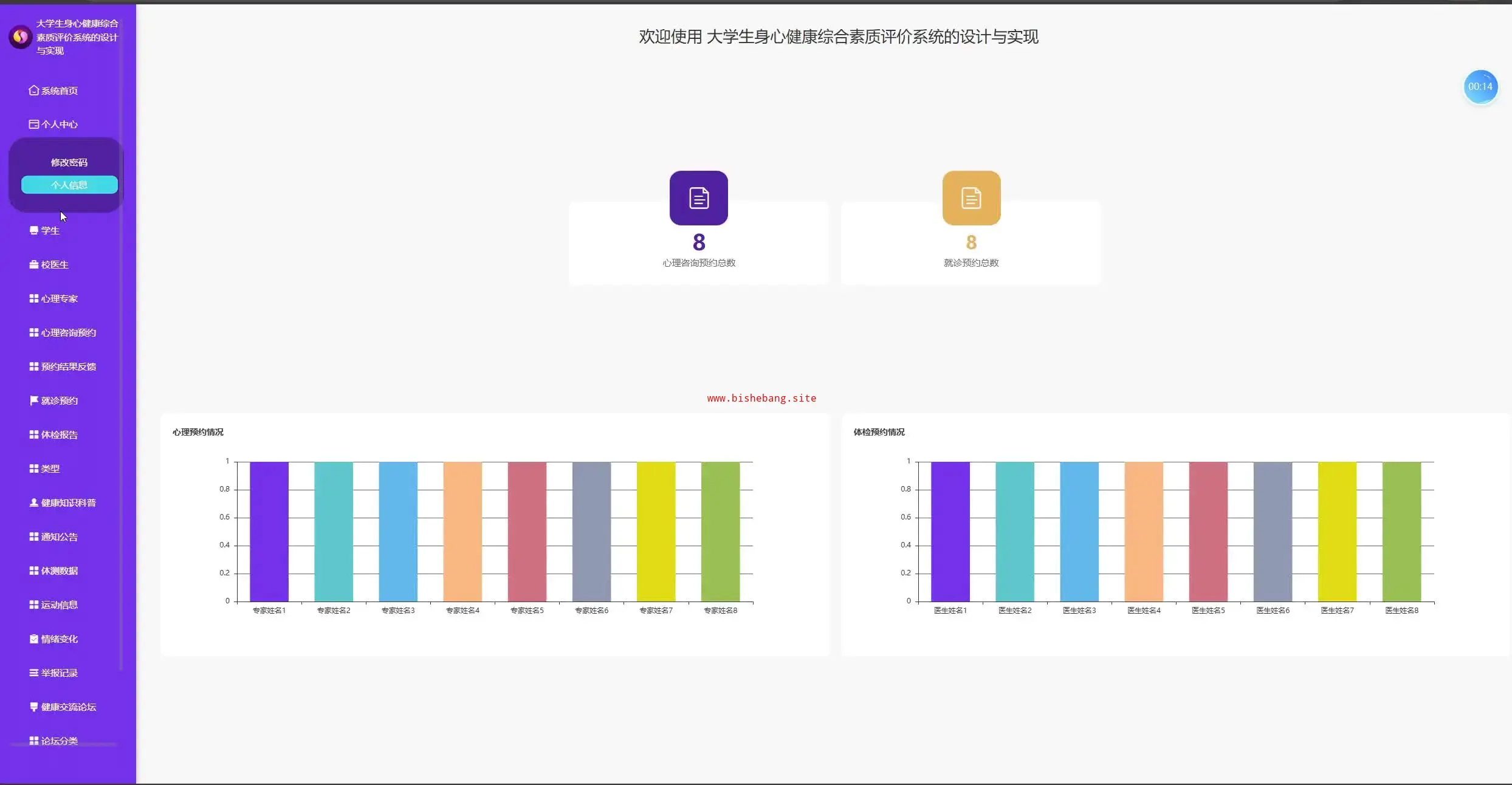Click the blue 00:14 timer bubble
1512x785 pixels.
(1480, 87)
